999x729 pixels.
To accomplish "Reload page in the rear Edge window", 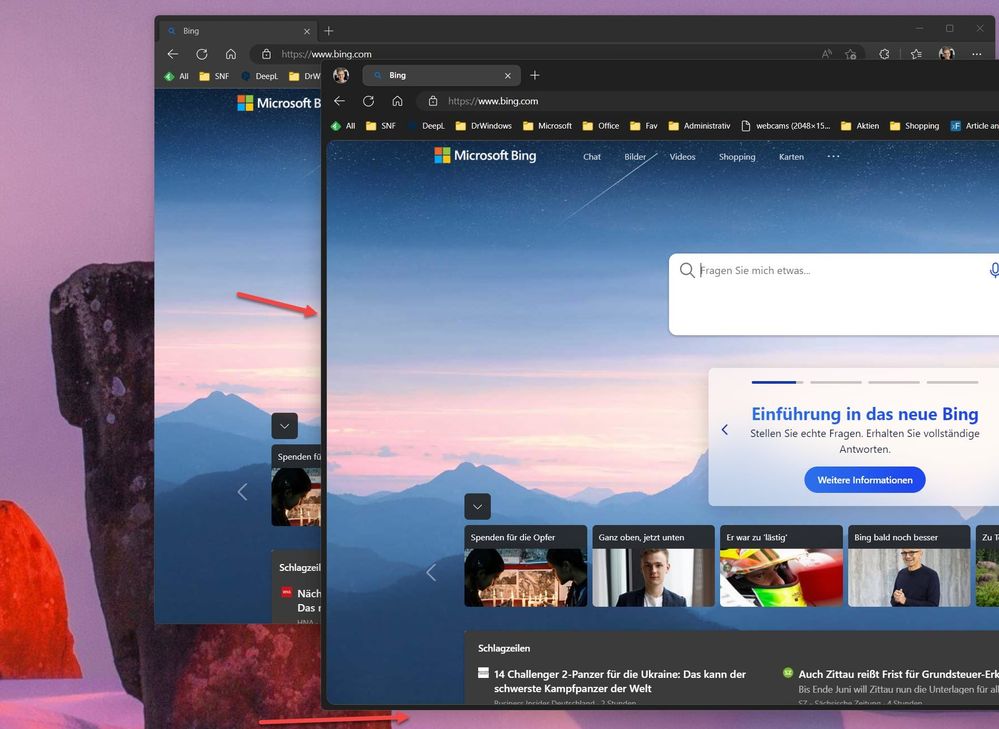I will point(201,54).
